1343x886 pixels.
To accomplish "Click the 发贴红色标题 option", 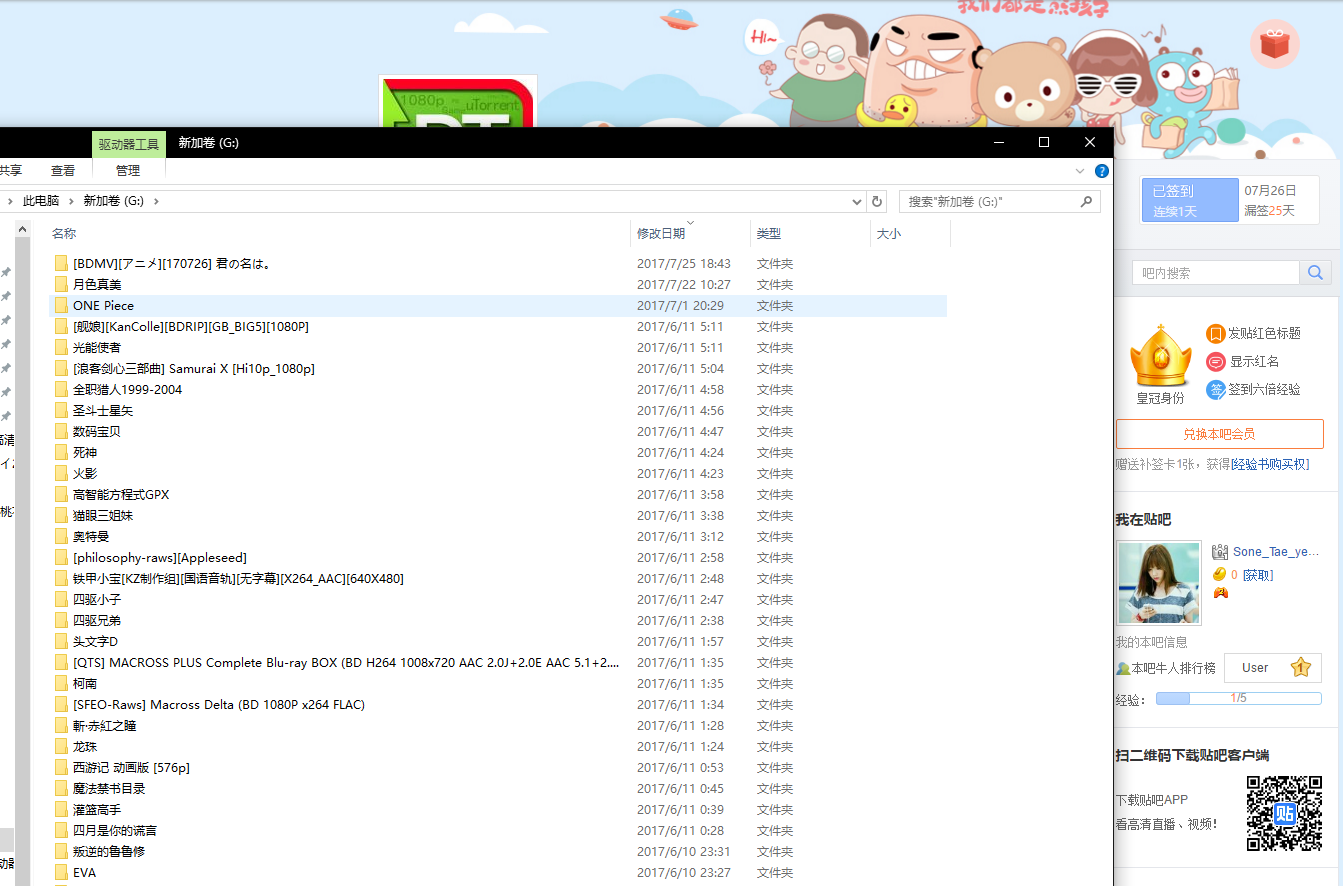I will click(x=1254, y=333).
